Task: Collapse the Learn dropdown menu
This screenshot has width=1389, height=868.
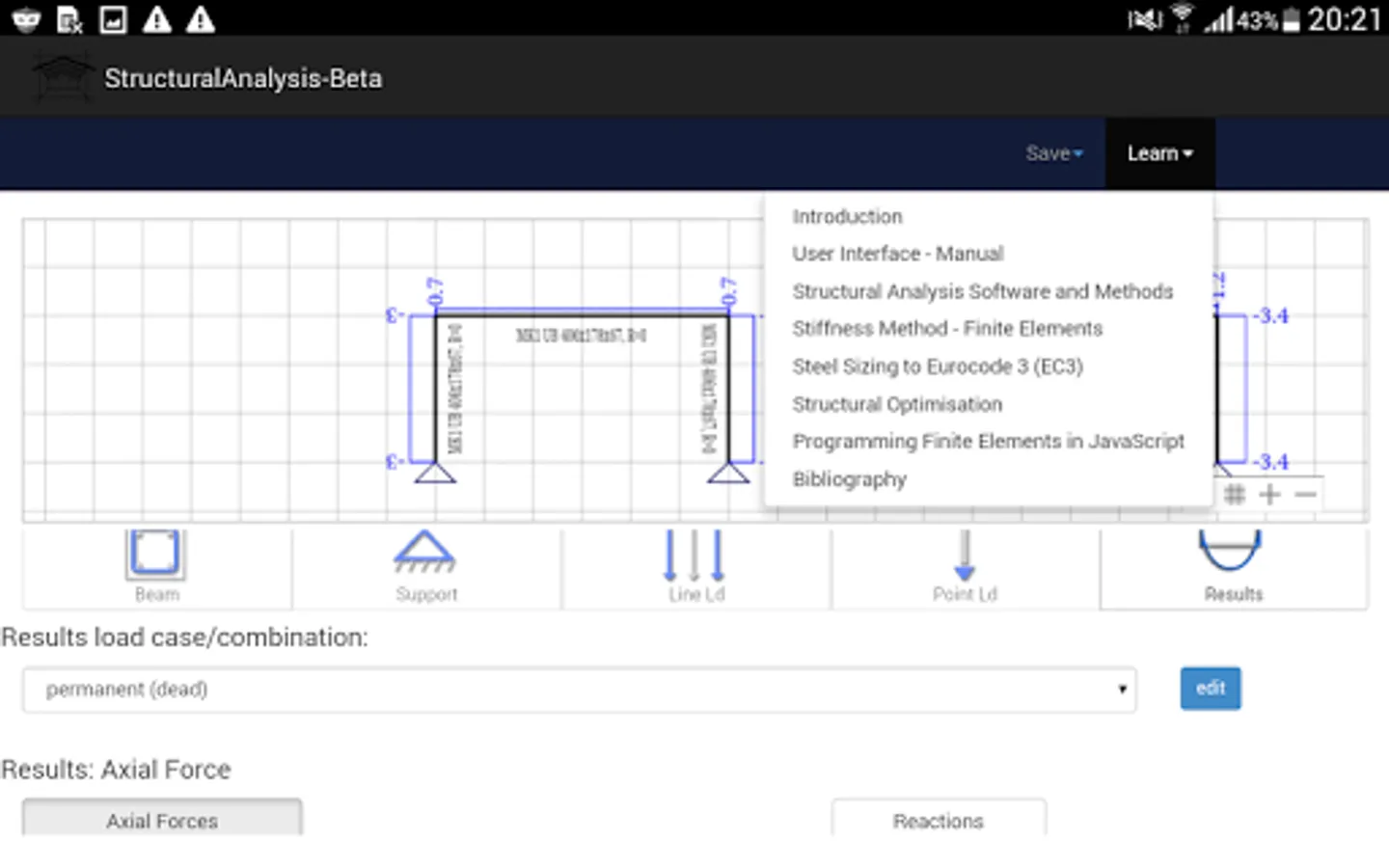Action: pos(1159,153)
